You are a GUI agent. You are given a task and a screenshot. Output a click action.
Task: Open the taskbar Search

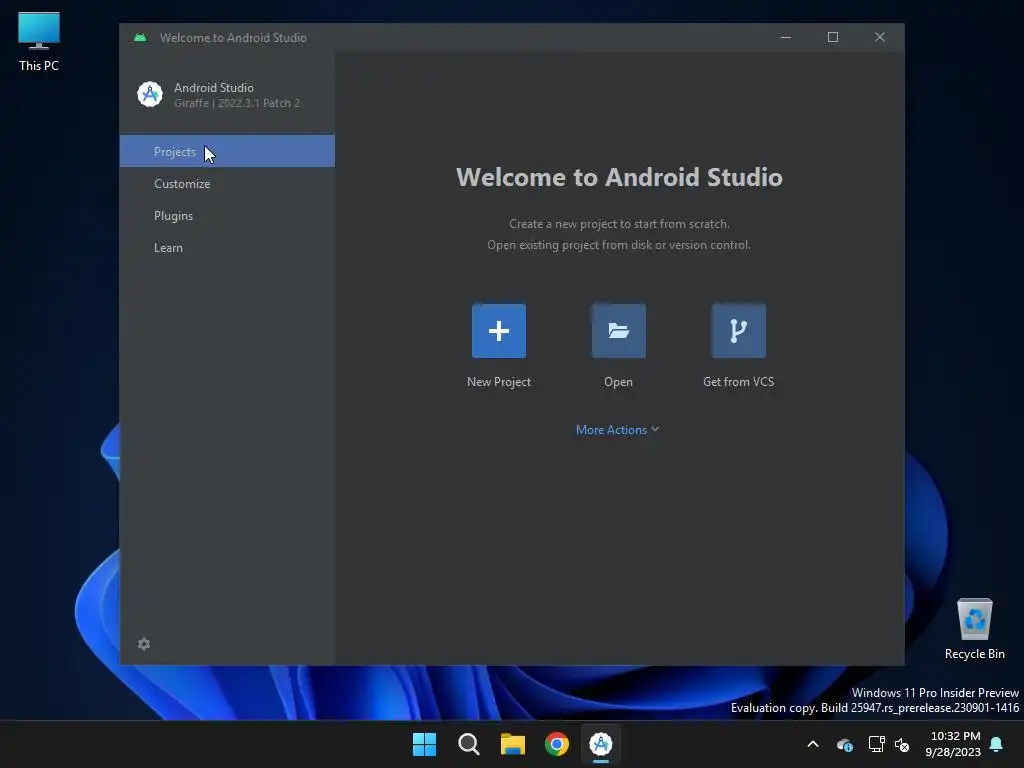point(469,744)
